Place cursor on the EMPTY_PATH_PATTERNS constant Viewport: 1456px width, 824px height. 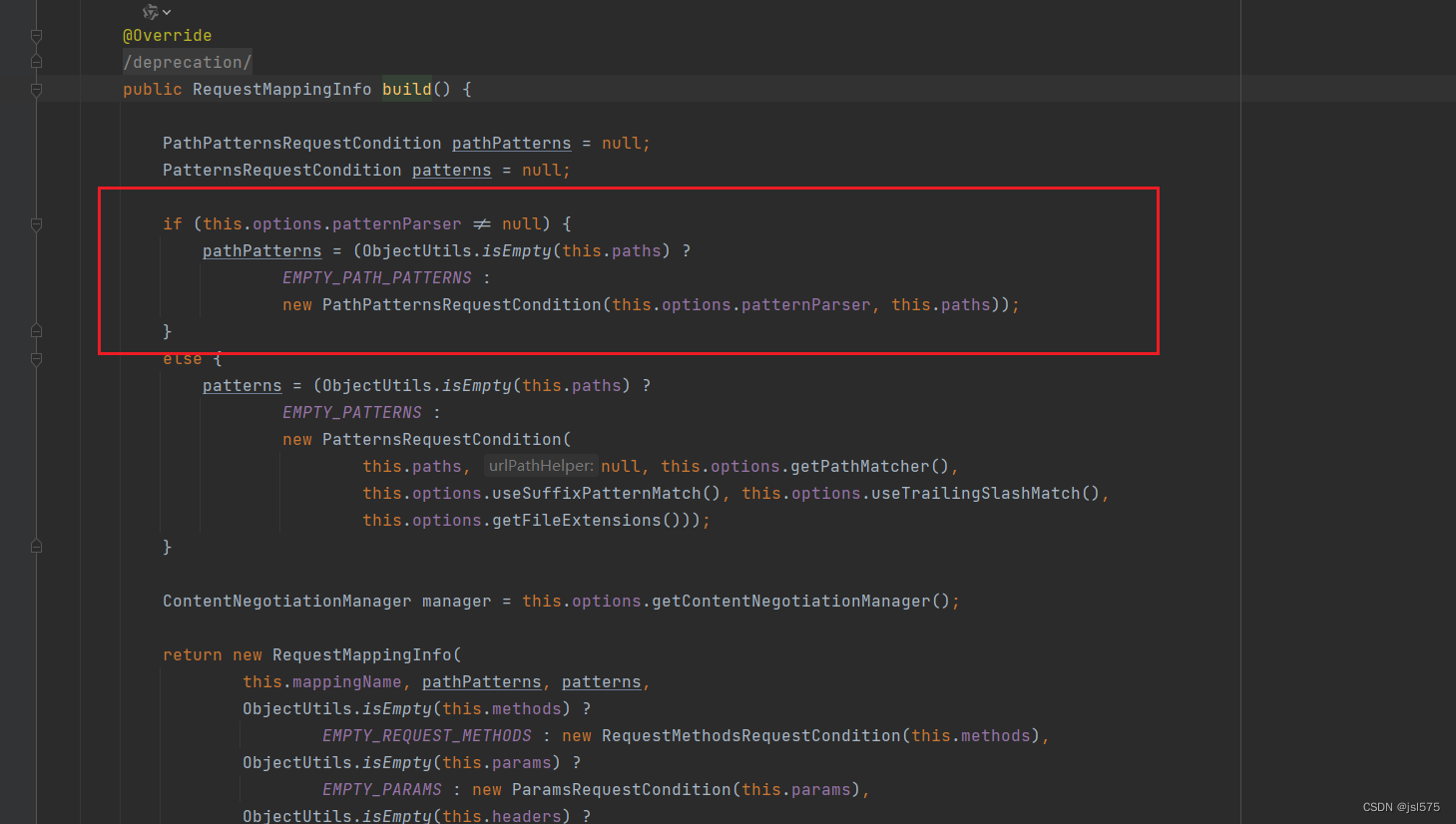pos(376,277)
